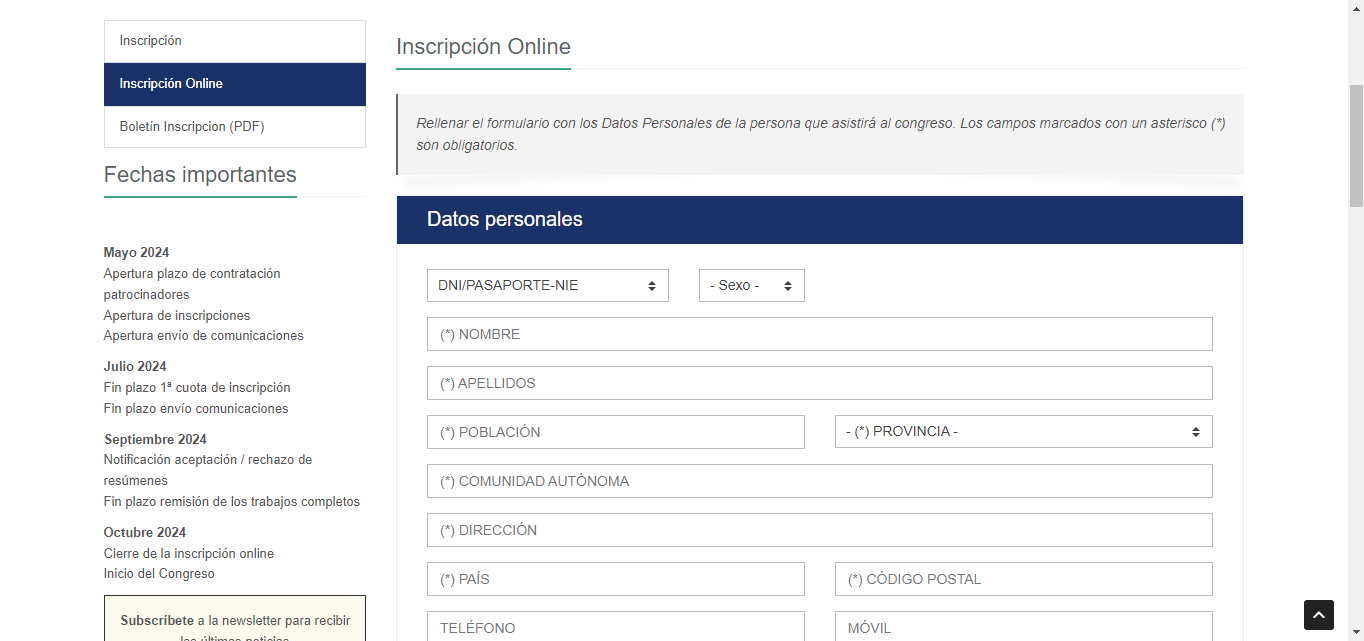Focus the APELLIDOS text field
1364x641 pixels.
819,383
